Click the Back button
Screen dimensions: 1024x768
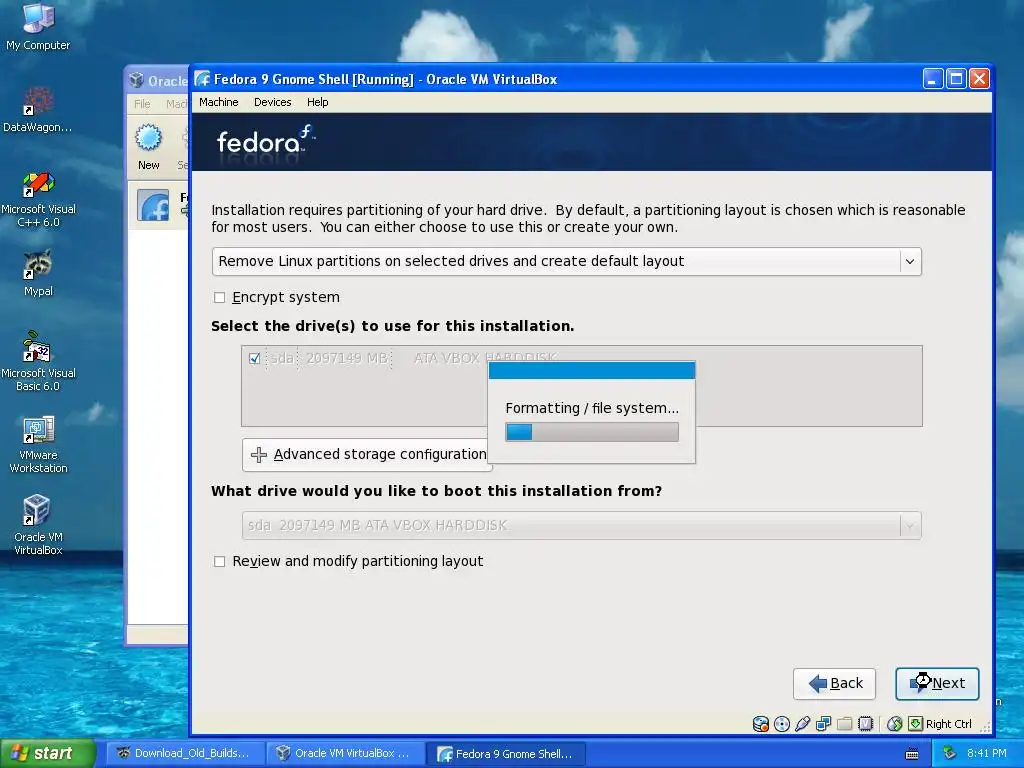click(835, 684)
